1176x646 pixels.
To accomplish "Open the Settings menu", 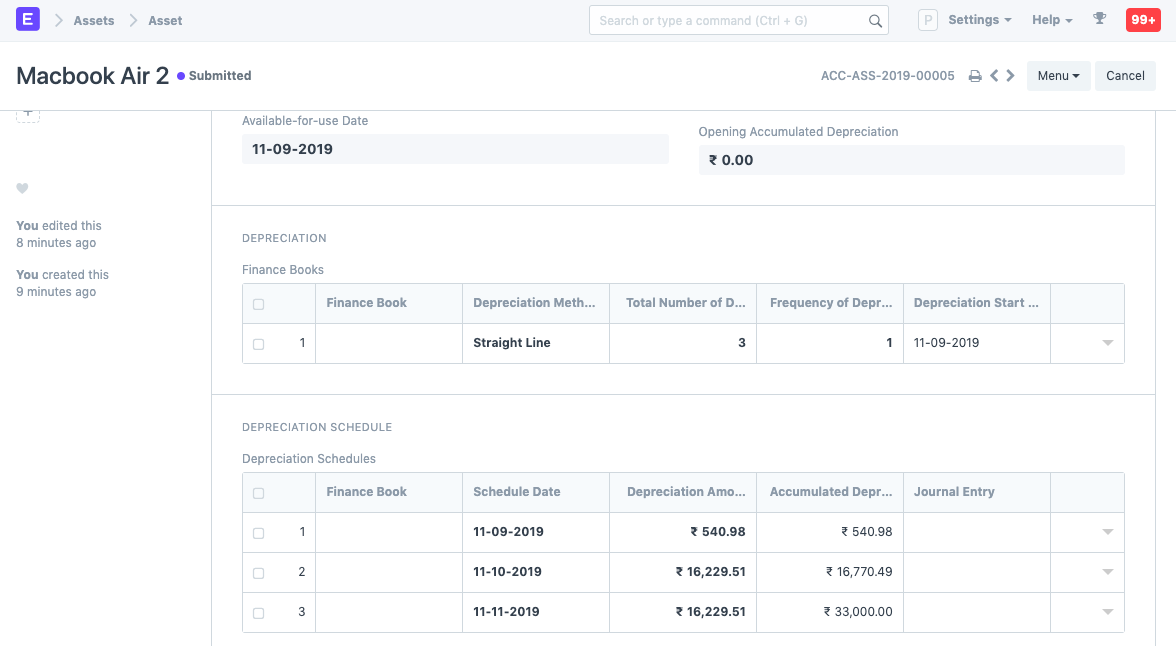I will pyautogui.click(x=979, y=20).
